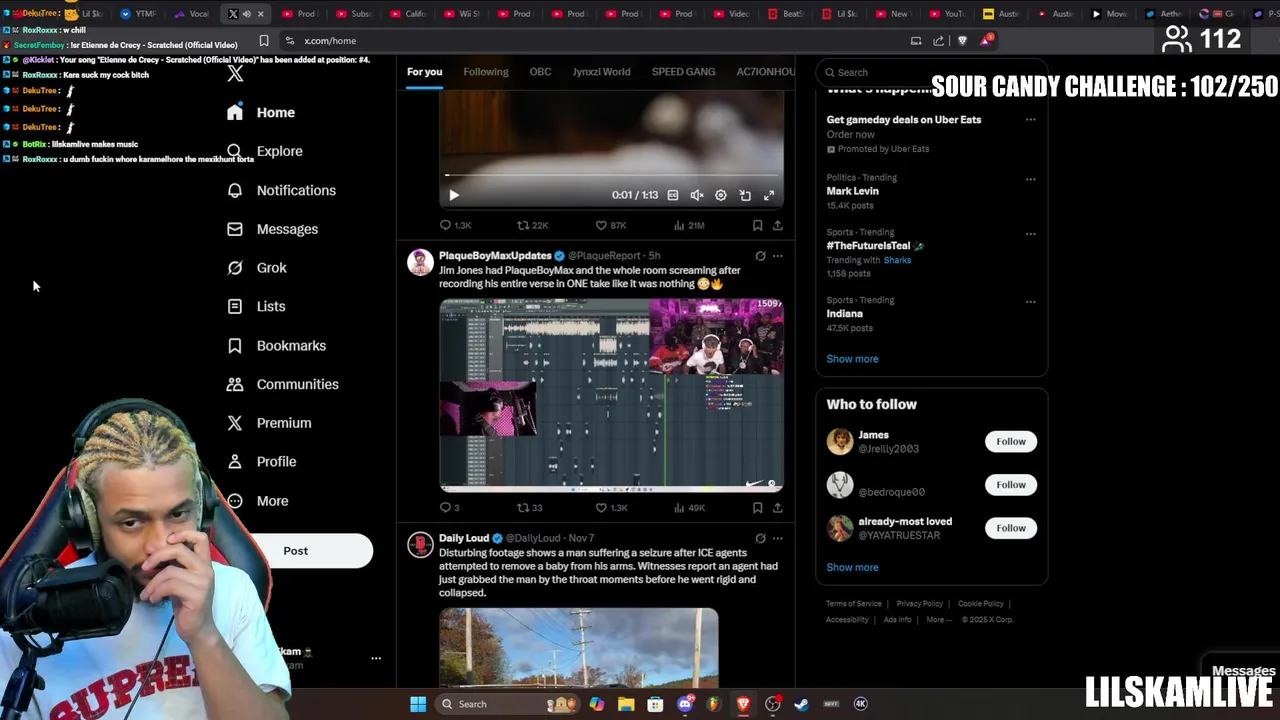Open PlaqueBoyMaxUpdates profile avatar

[x=420, y=262]
